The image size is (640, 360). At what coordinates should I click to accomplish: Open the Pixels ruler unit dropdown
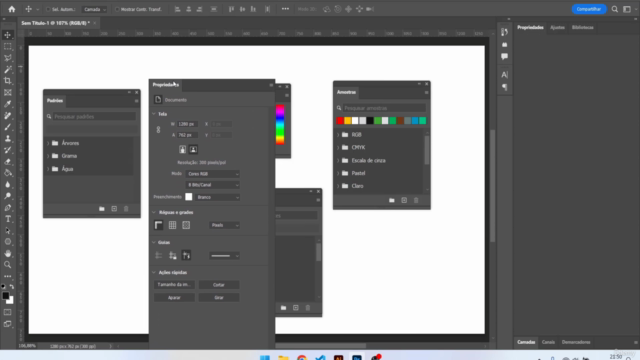tap(224, 225)
